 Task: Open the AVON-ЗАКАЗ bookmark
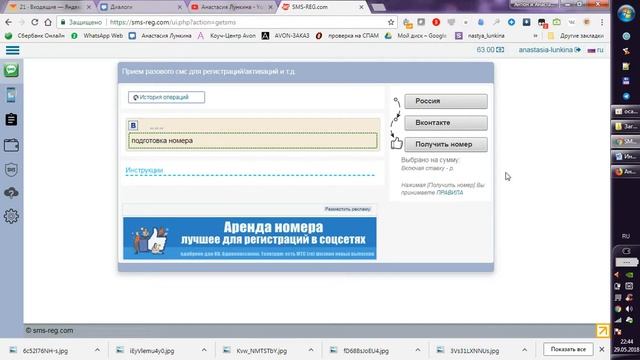pyautogui.click(x=286, y=36)
